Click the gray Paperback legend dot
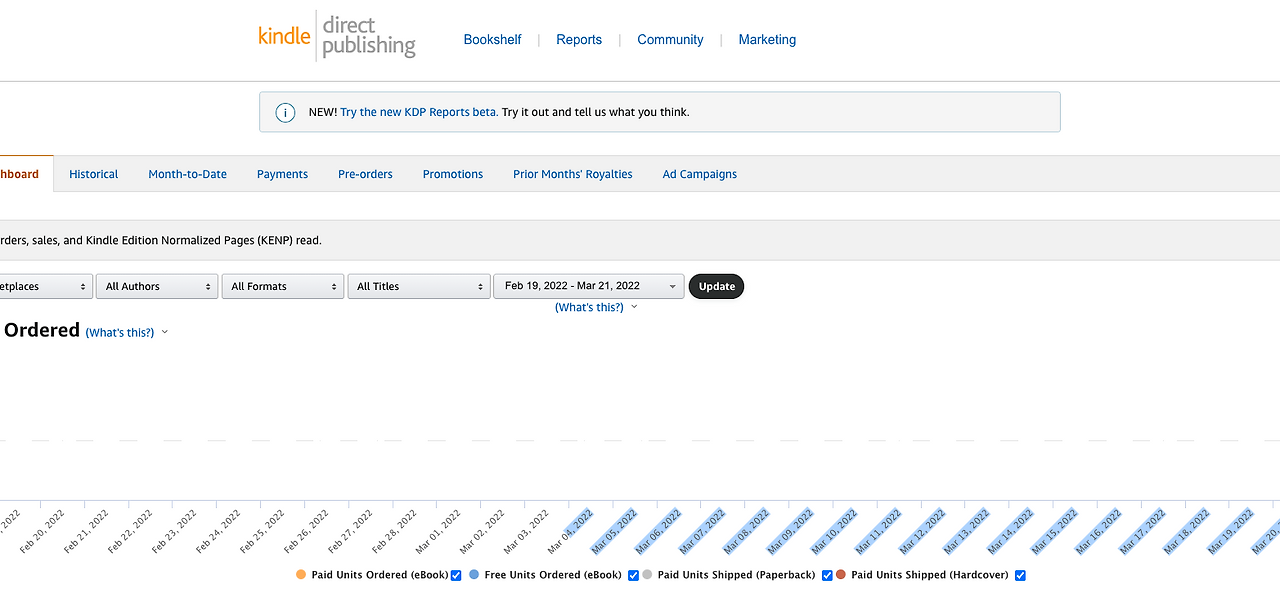Viewport: 1280px width, 598px height. click(x=647, y=575)
